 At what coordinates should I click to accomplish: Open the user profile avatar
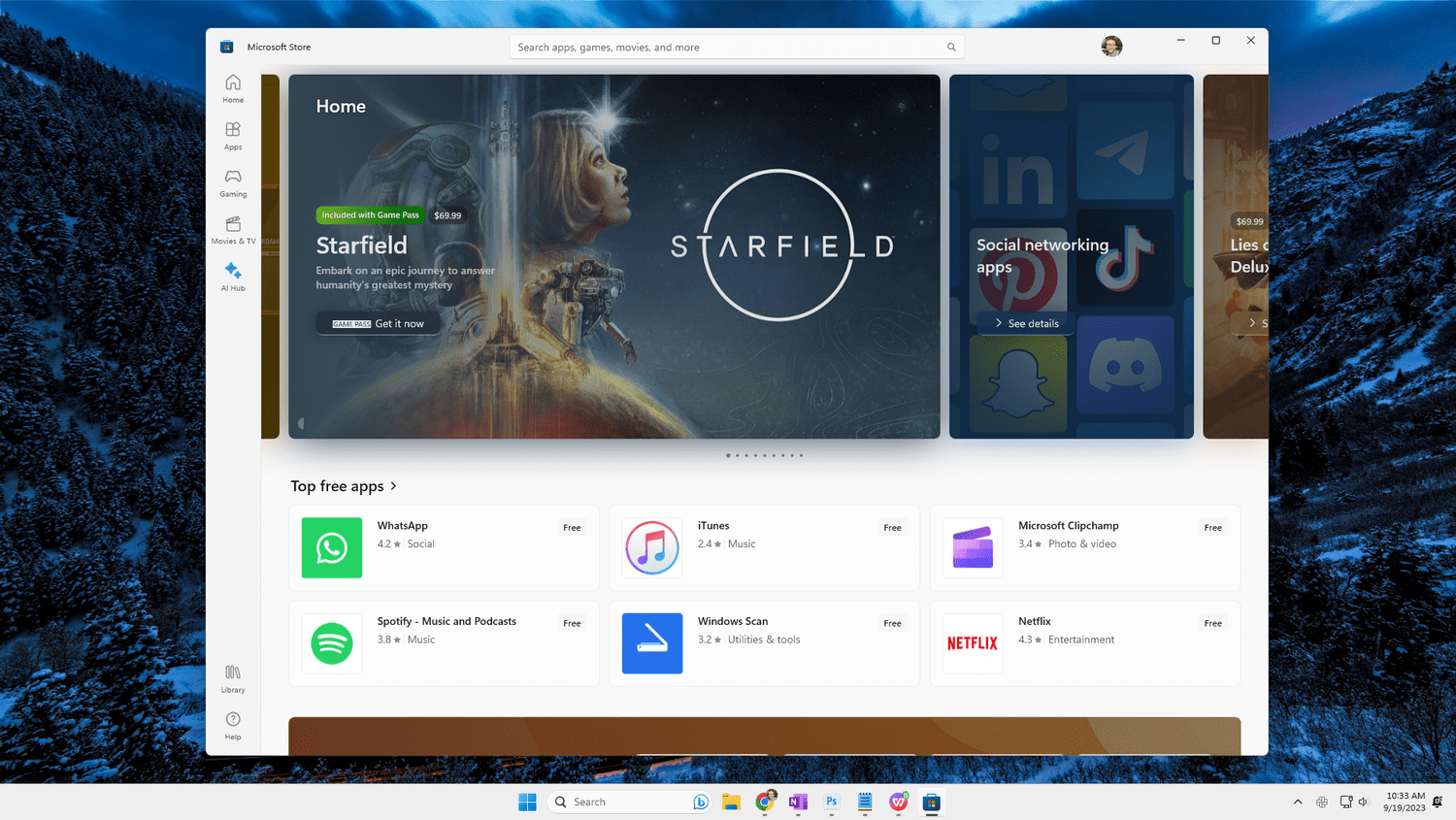(1111, 46)
